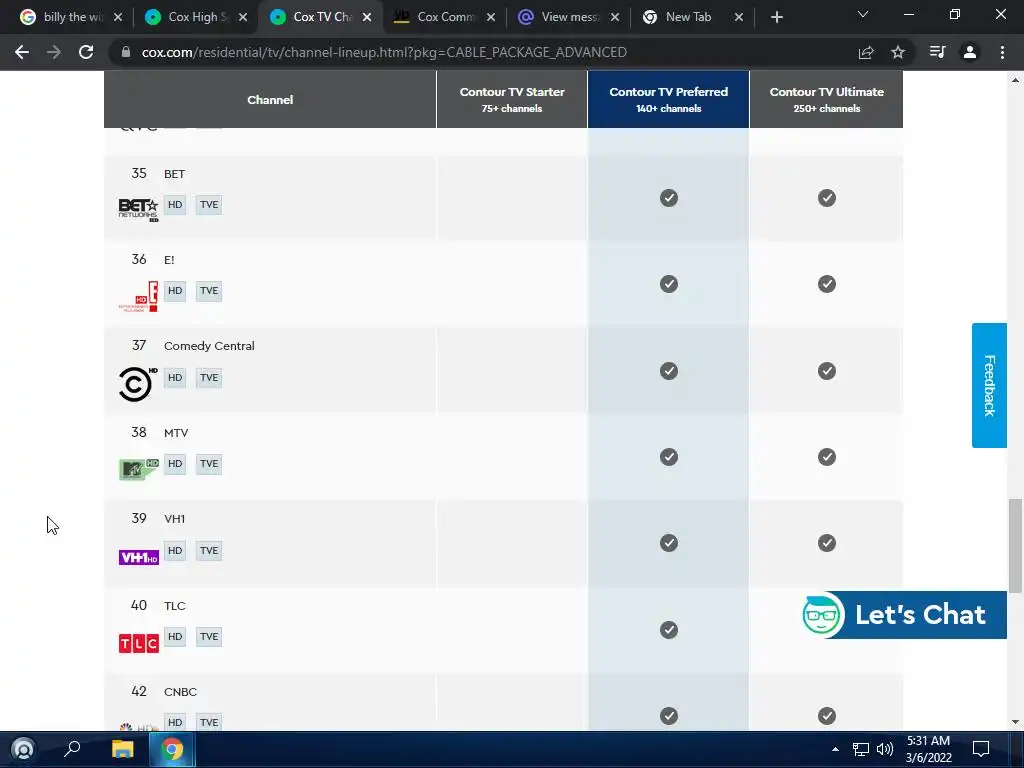Viewport: 1024px width, 768px height.
Task: Open the Let's Chat button
Action: pos(904,615)
